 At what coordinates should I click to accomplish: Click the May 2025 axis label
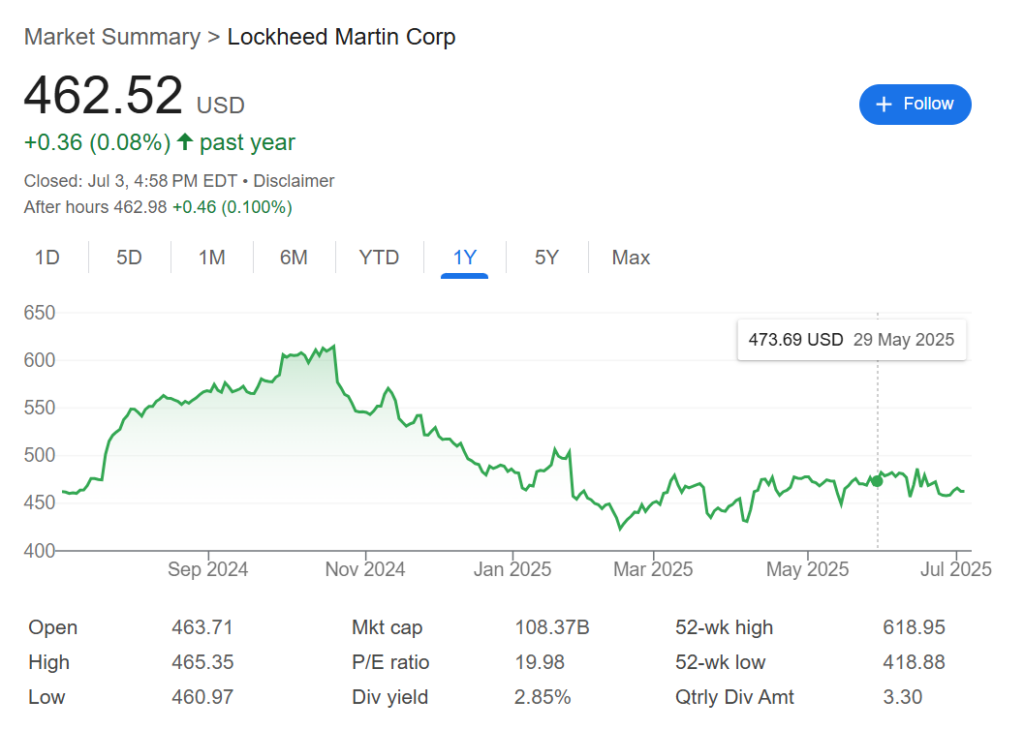click(x=807, y=569)
